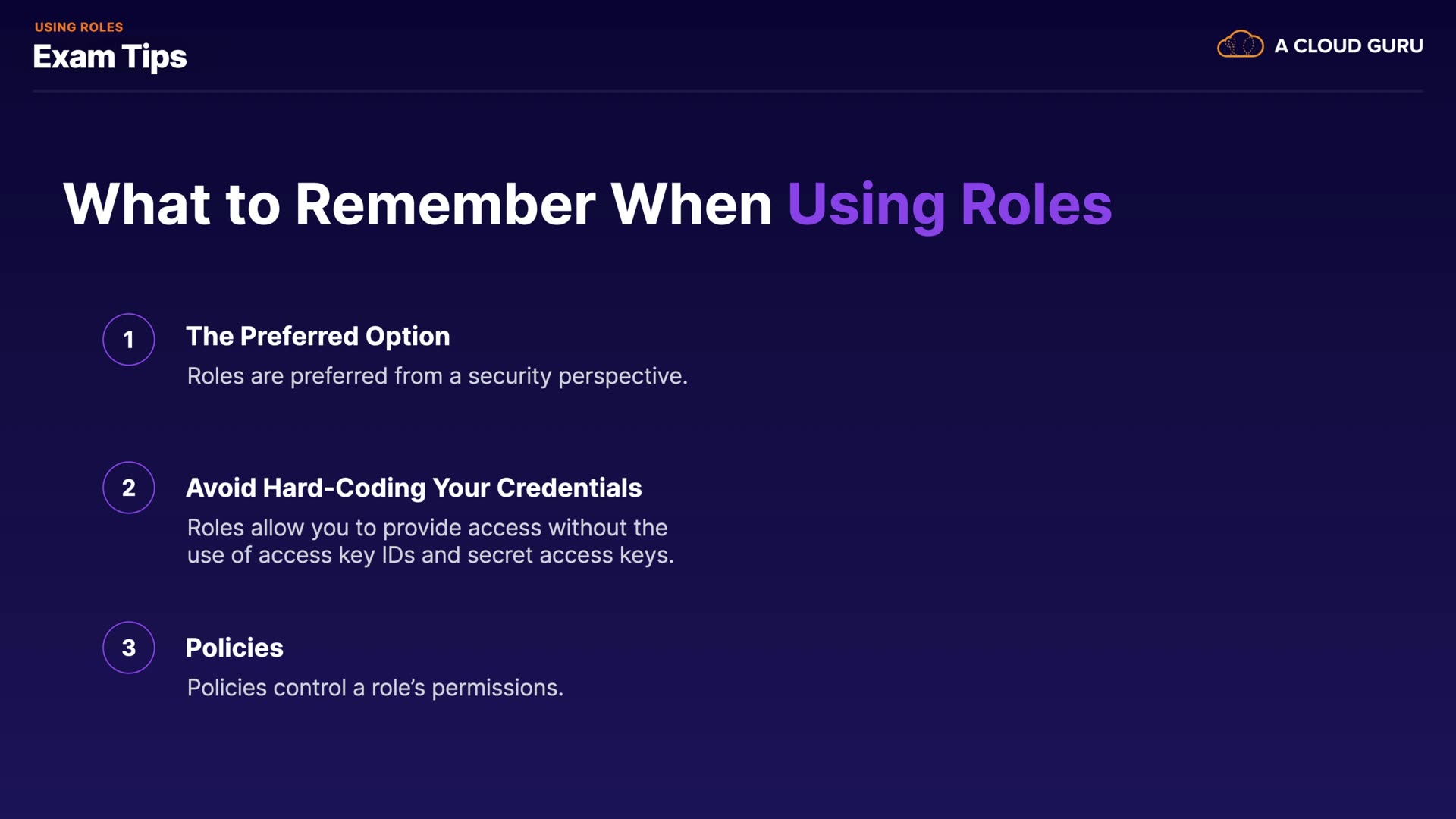Select the number 3 circle icon

click(129, 648)
